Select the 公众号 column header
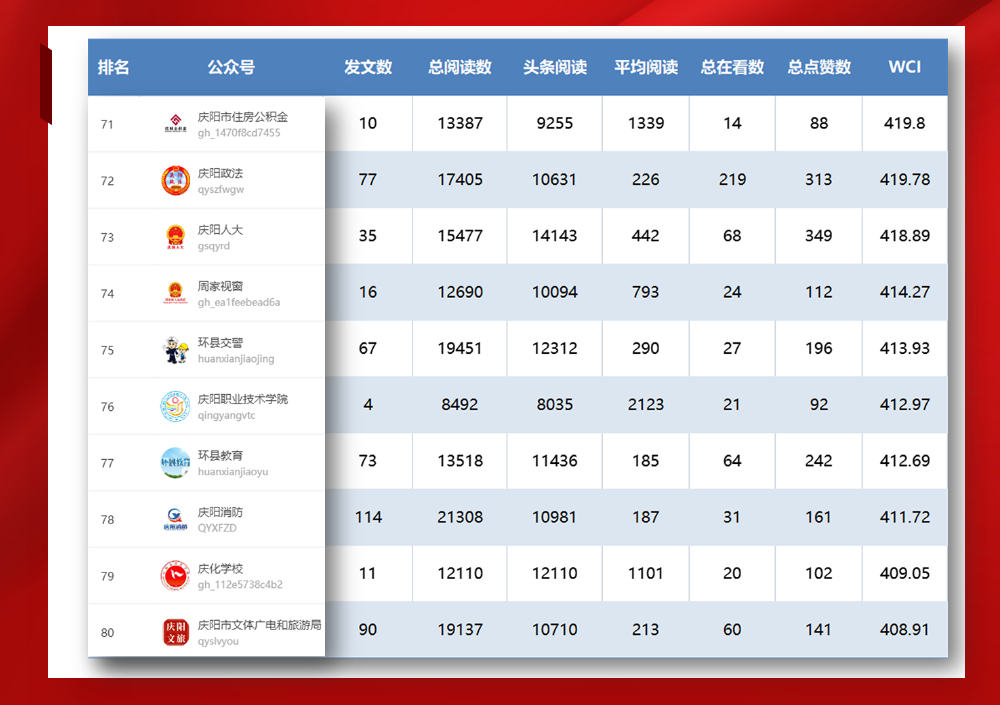Image resolution: width=1000 pixels, height=705 pixels. (x=231, y=67)
